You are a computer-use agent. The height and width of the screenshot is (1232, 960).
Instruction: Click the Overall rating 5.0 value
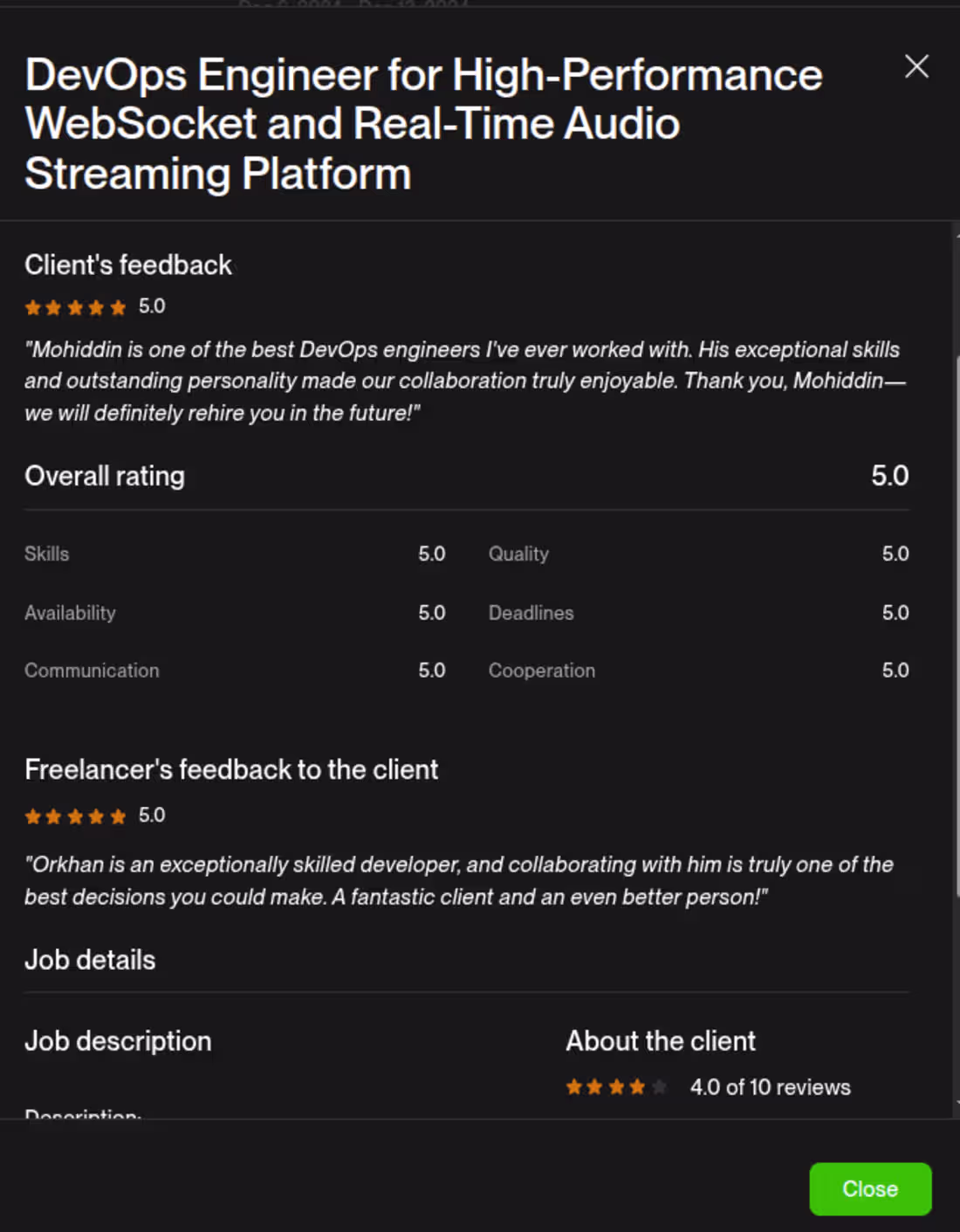(891, 476)
